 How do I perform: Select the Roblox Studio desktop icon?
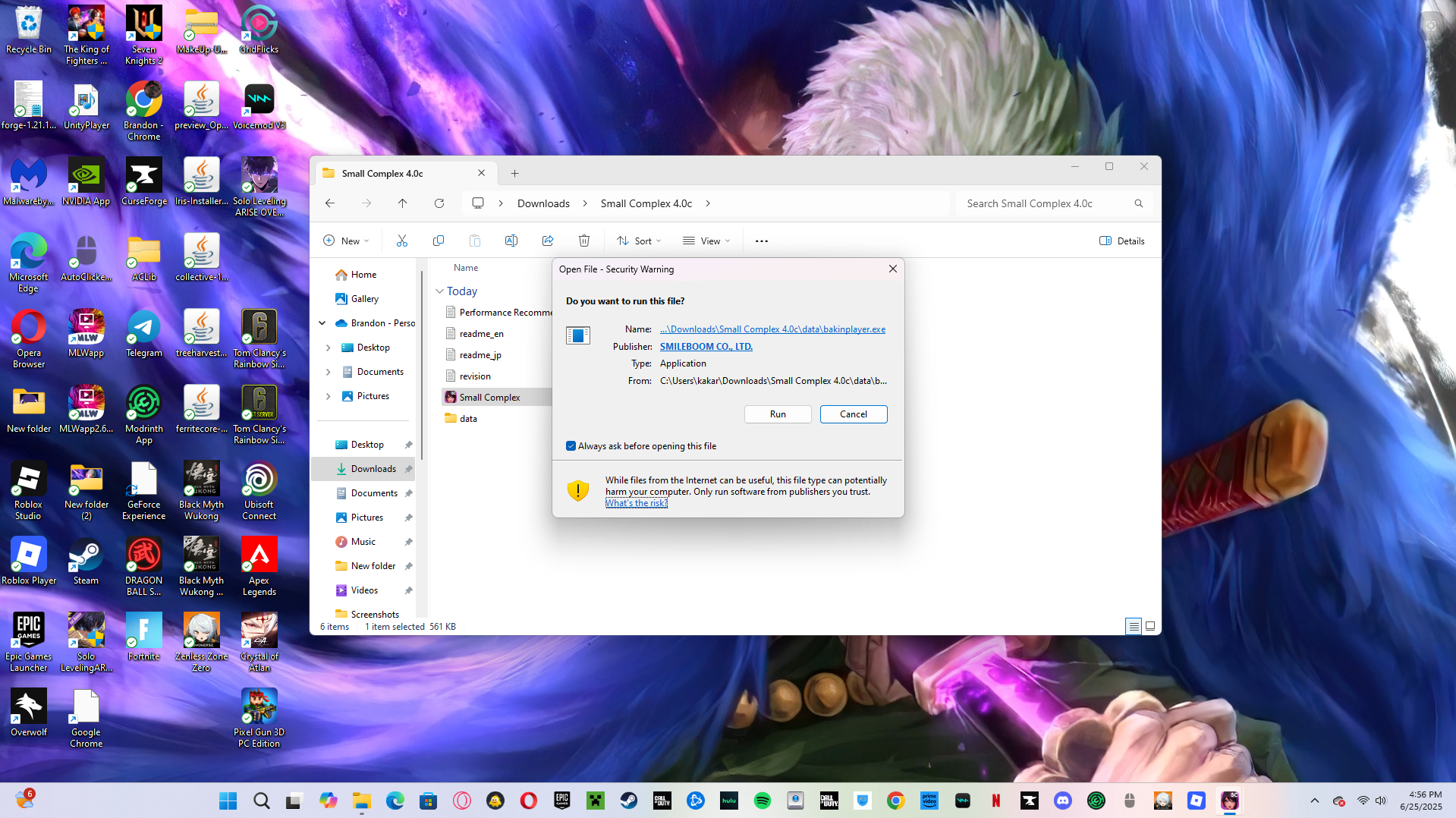(x=29, y=490)
